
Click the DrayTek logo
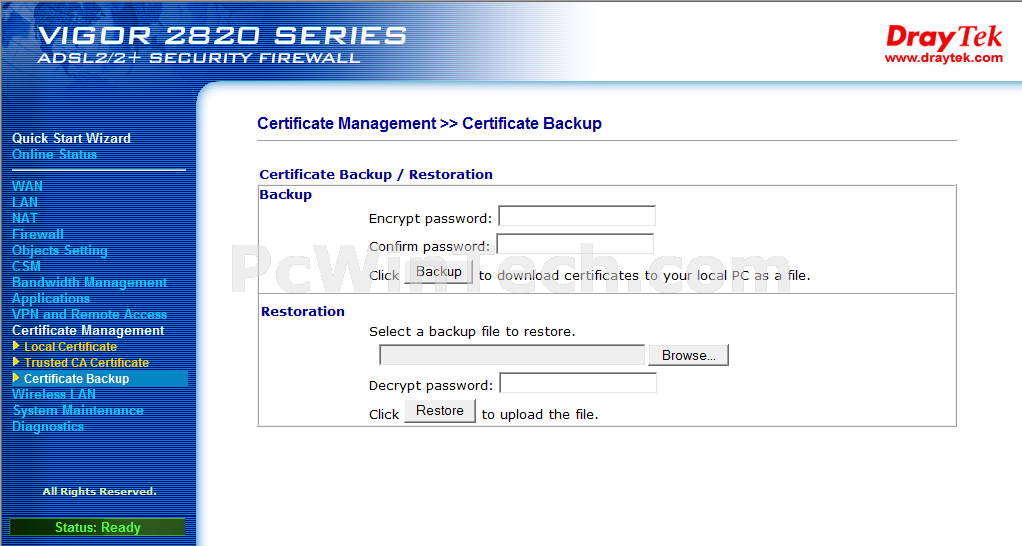(943, 37)
